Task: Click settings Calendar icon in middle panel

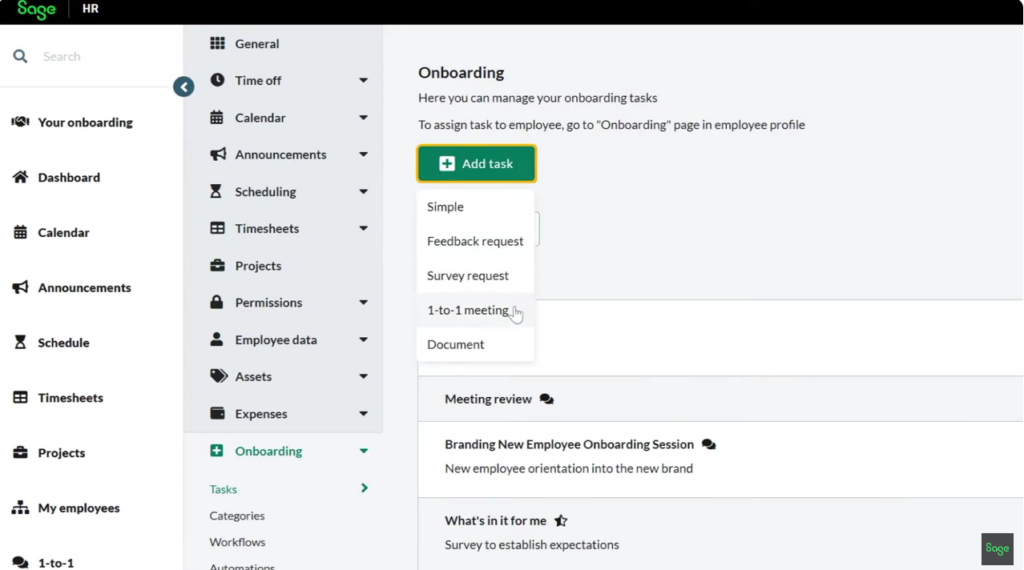Action: [x=217, y=118]
